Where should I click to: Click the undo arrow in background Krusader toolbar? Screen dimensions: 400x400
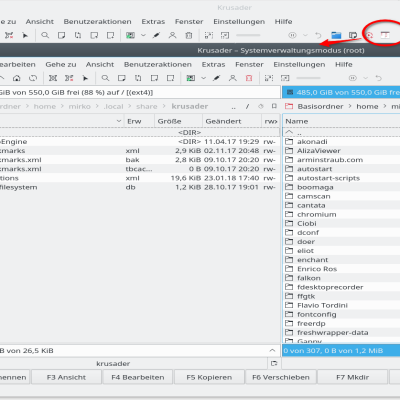pos(318,35)
